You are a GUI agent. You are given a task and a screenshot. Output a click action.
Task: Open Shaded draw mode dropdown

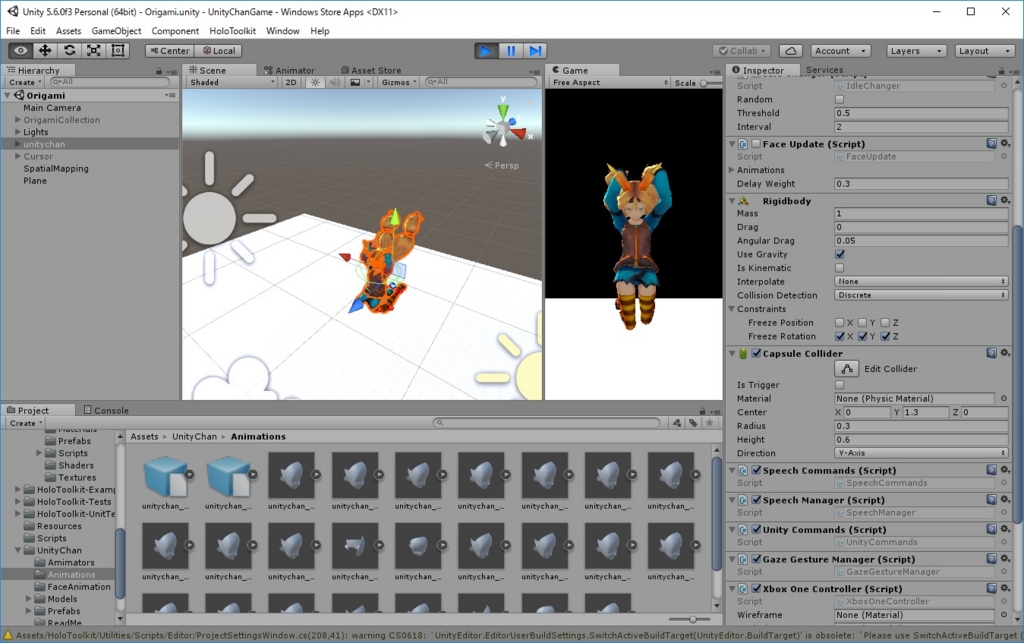click(x=232, y=82)
